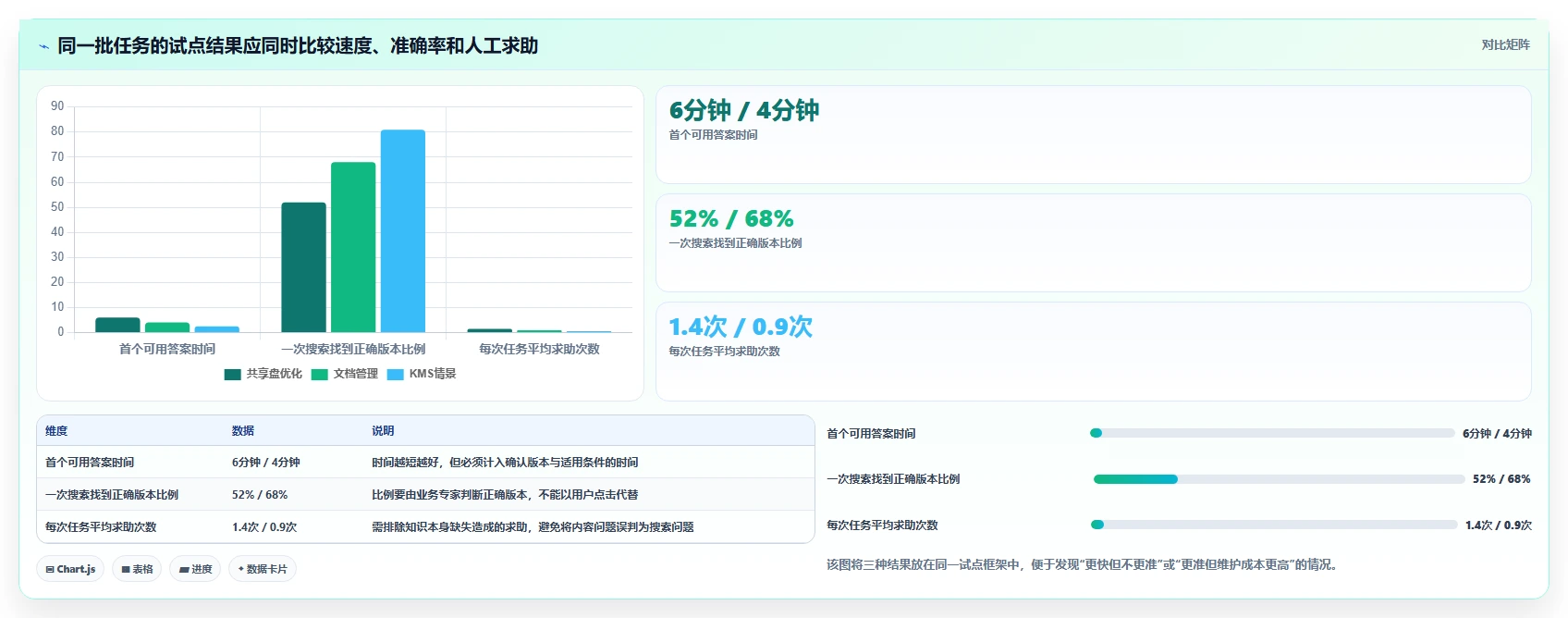
Task: Click the 首个可用答案时间 progress bar
Action: click(1272, 433)
